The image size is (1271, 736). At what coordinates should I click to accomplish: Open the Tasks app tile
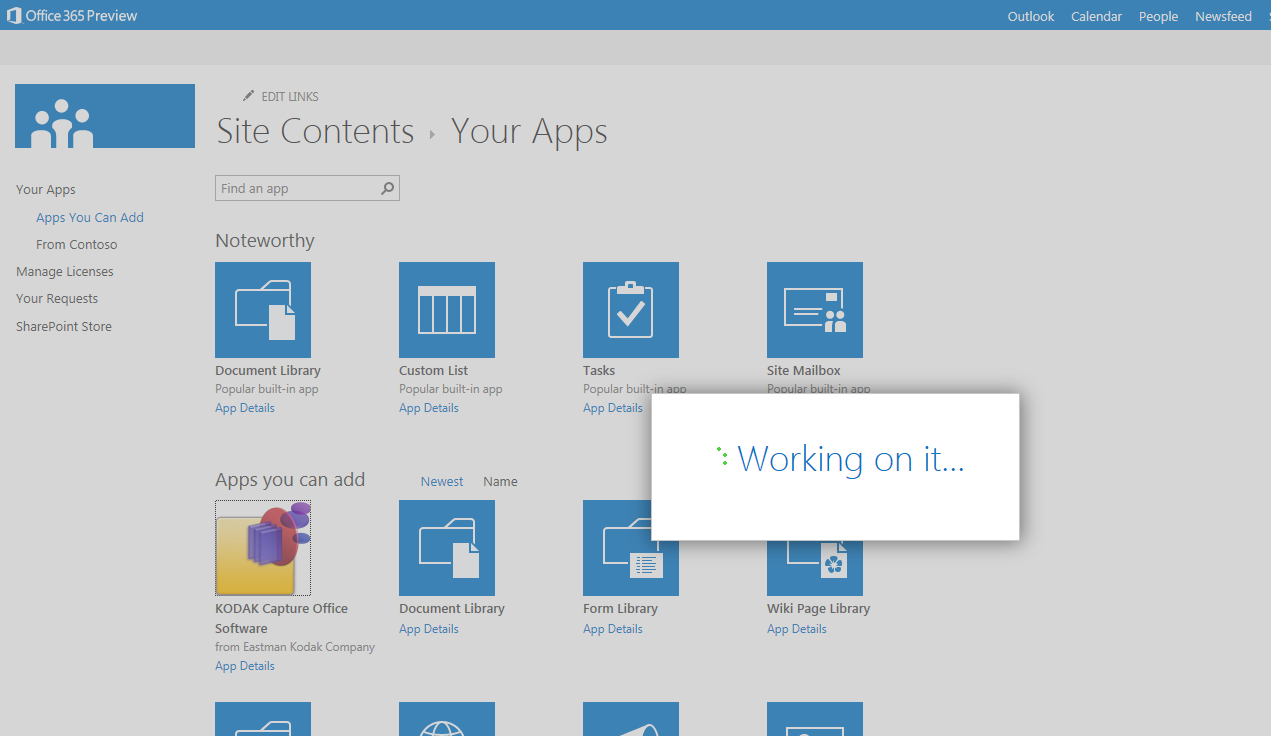tap(631, 310)
